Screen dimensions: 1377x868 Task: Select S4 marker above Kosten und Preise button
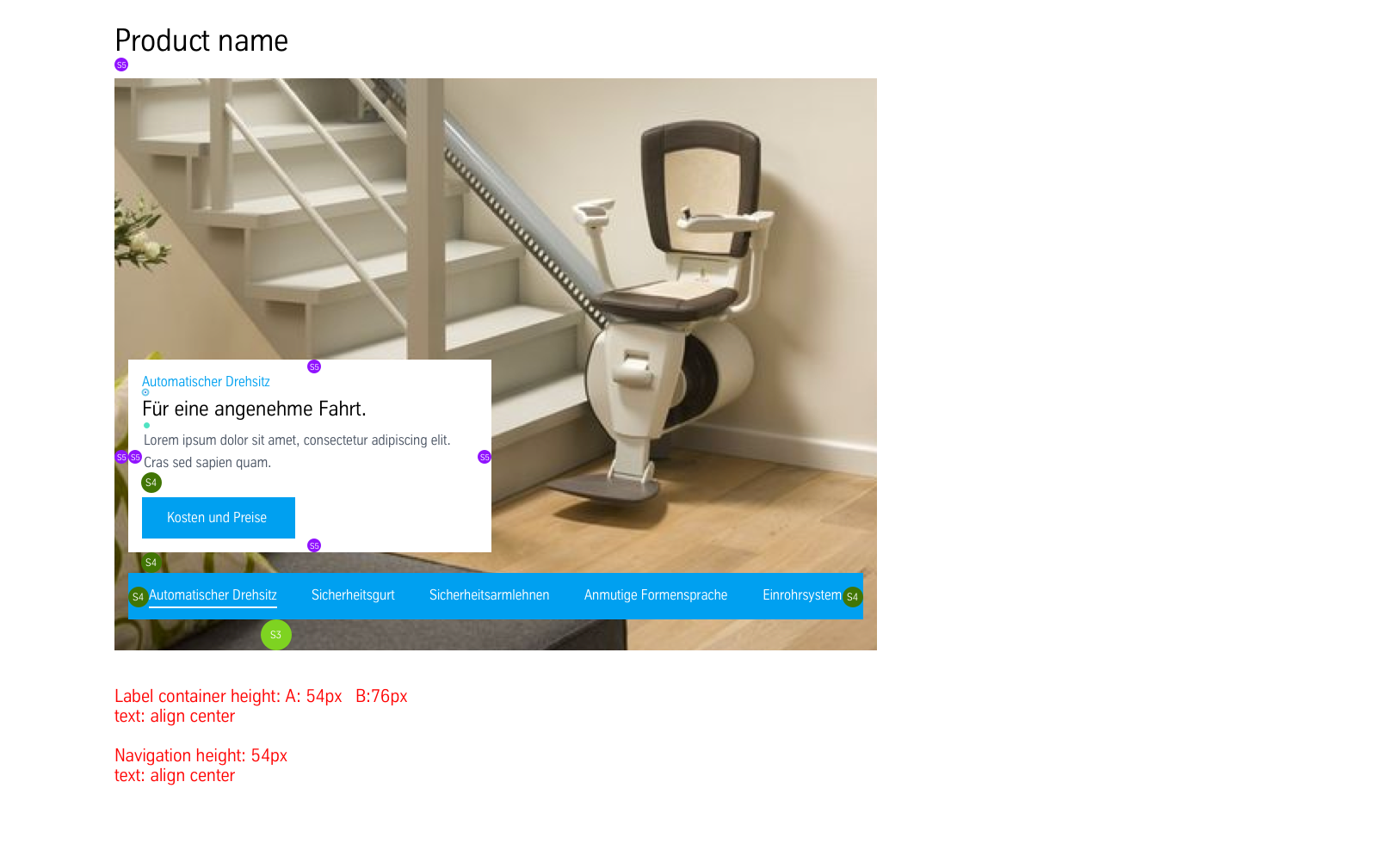[151, 483]
